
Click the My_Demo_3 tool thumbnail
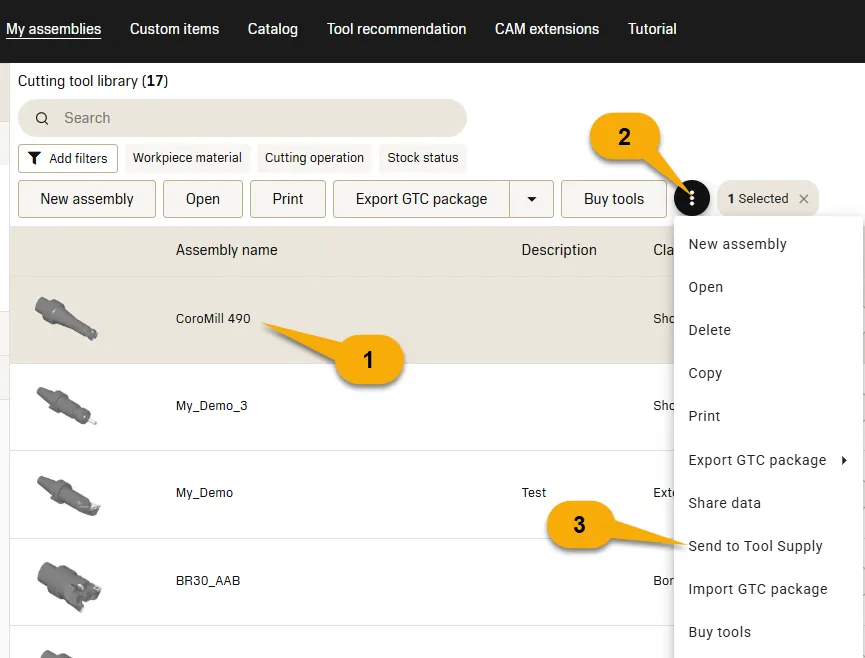pyautogui.click(x=66, y=406)
